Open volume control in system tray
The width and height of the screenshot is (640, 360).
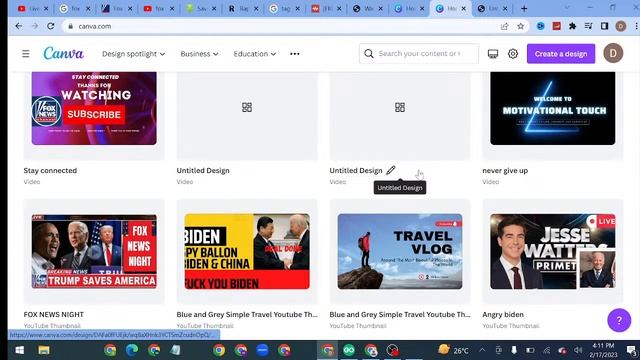point(578,350)
